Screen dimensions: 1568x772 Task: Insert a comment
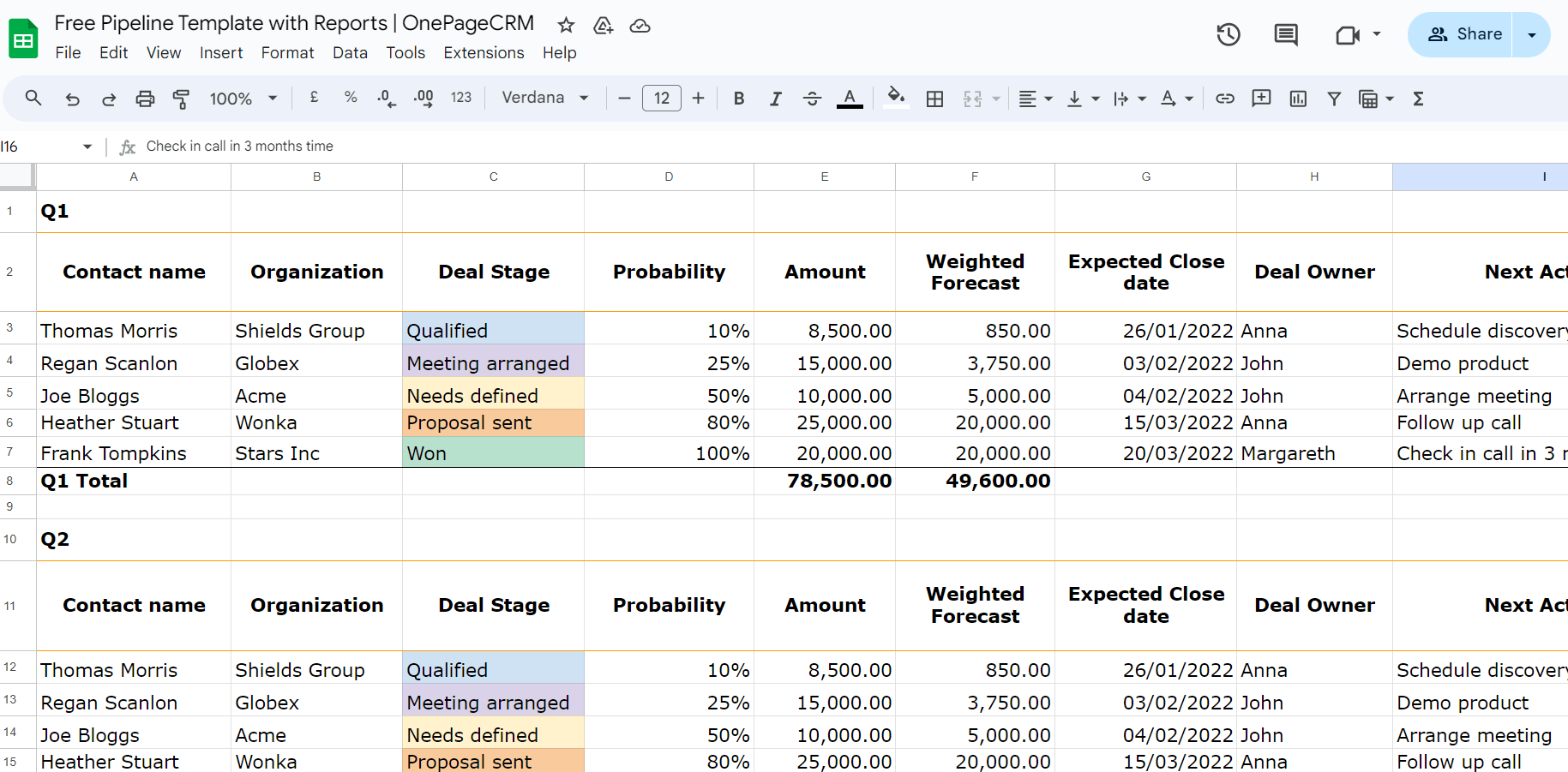pyautogui.click(x=1260, y=99)
